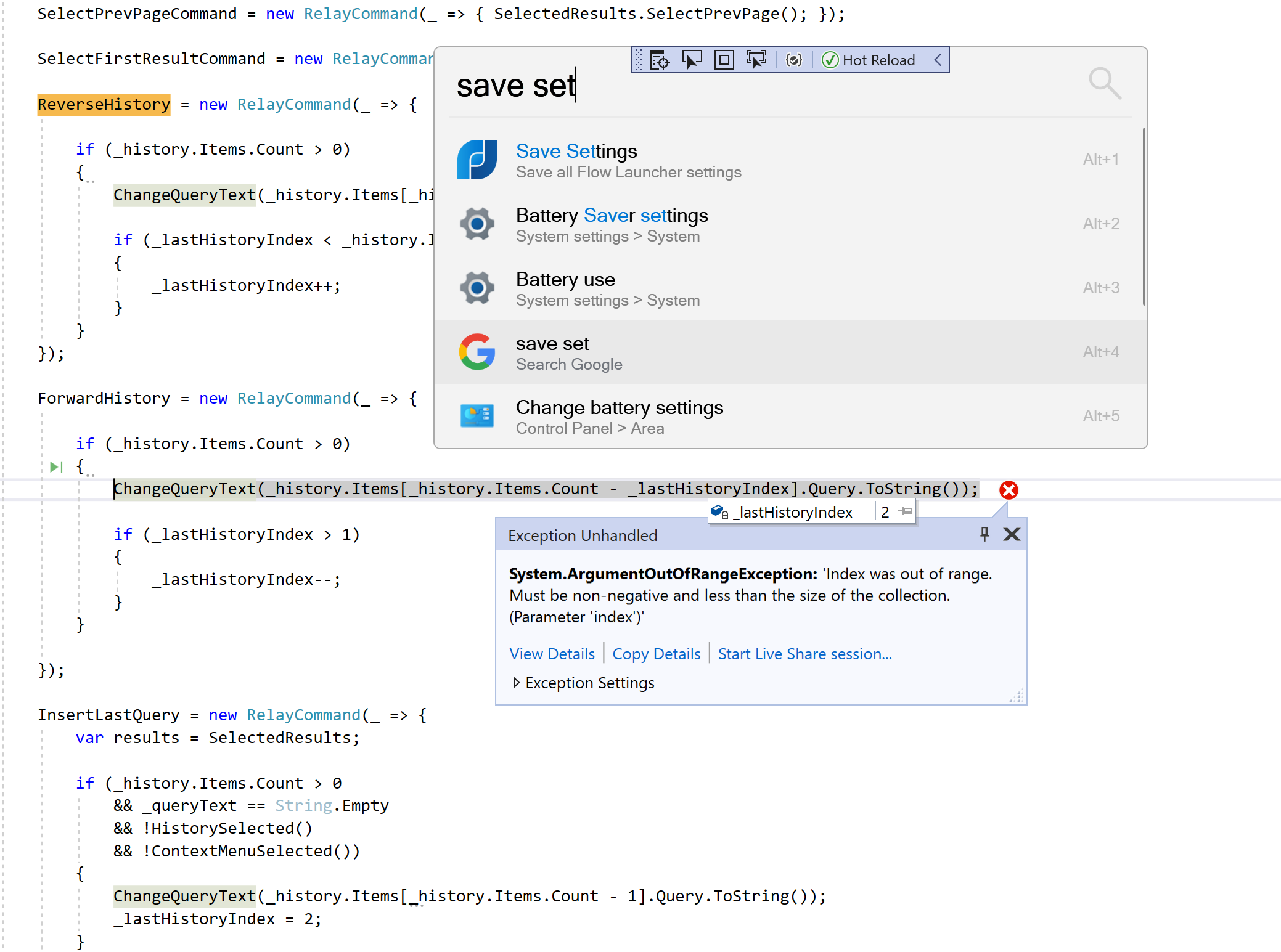This screenshot has height=952, width=1281.
Task: Click the Select Element tool icon
Action: (692, 60)
